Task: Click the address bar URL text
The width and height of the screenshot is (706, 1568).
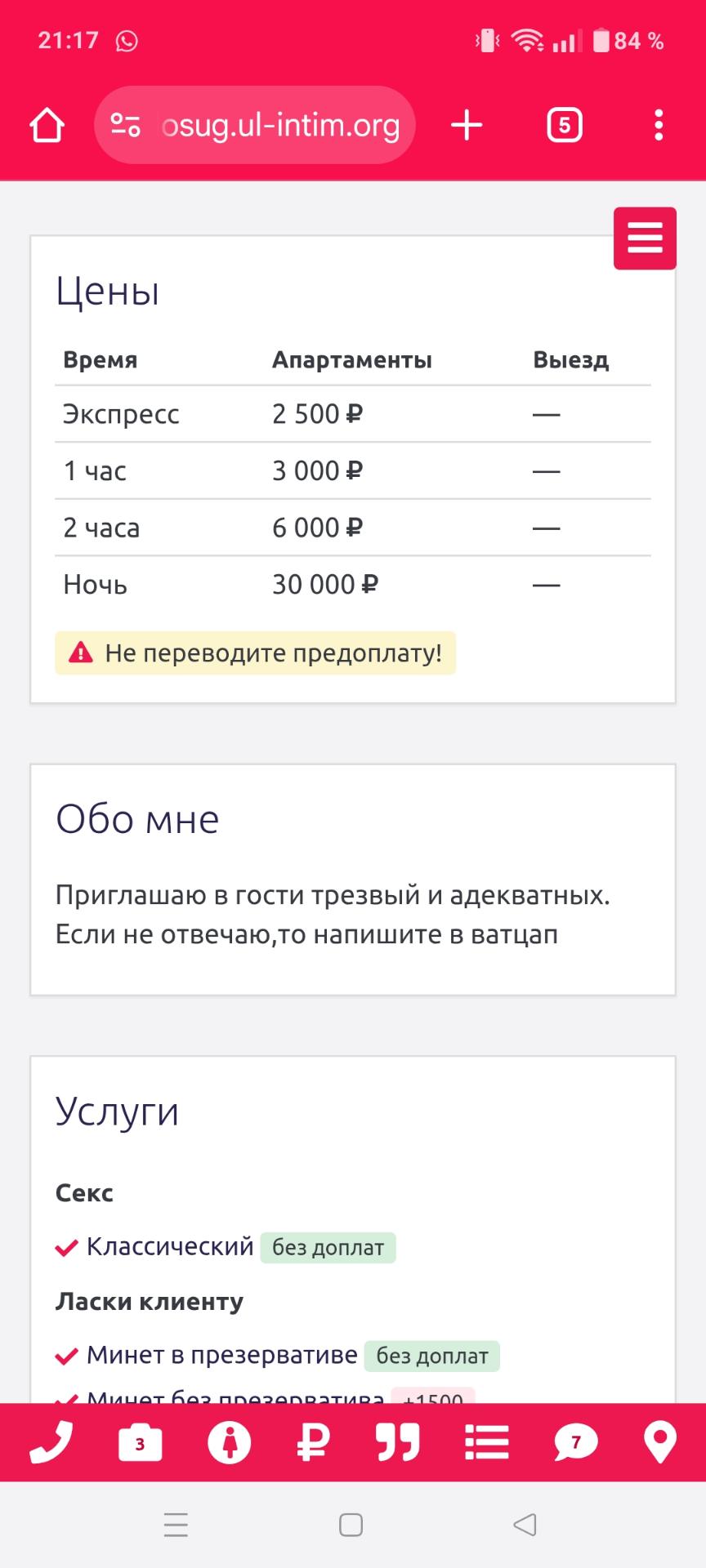Action: 280,125
